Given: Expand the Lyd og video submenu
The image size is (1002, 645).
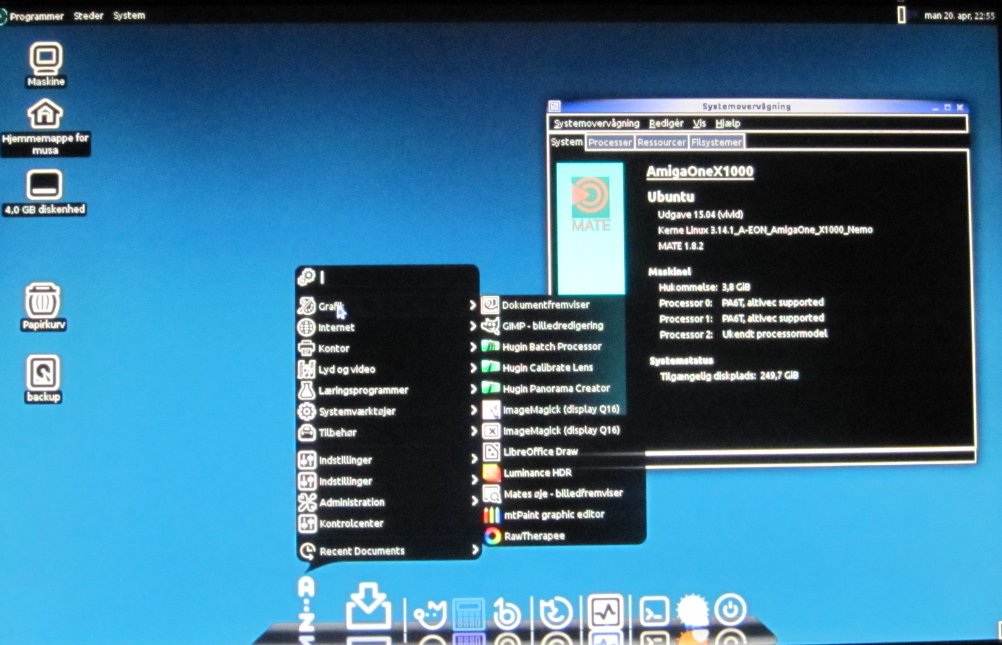Looking at the screenshot, I should (x=346, y=369).
